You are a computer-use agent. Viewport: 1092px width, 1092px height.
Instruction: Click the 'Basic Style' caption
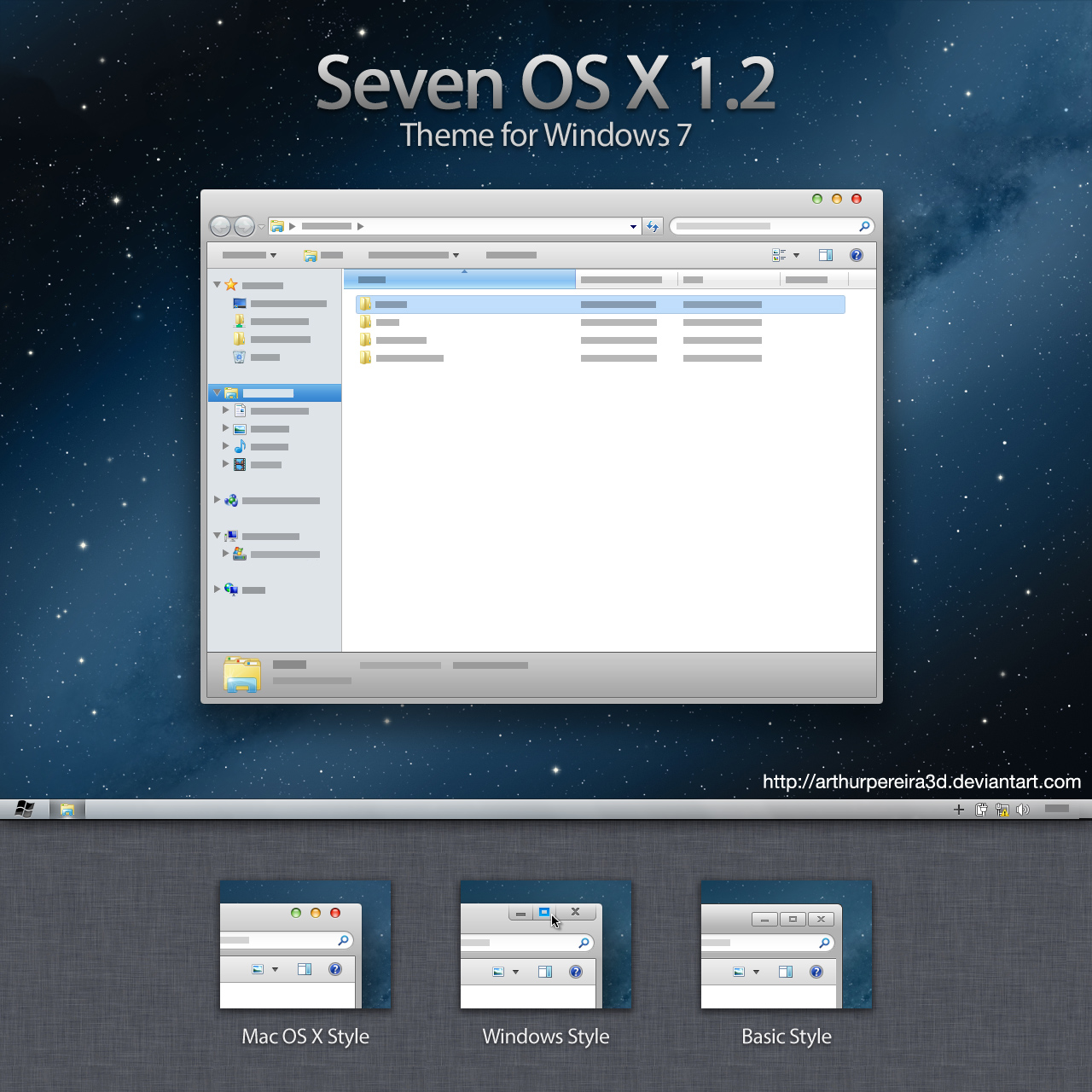[787, 1037]
